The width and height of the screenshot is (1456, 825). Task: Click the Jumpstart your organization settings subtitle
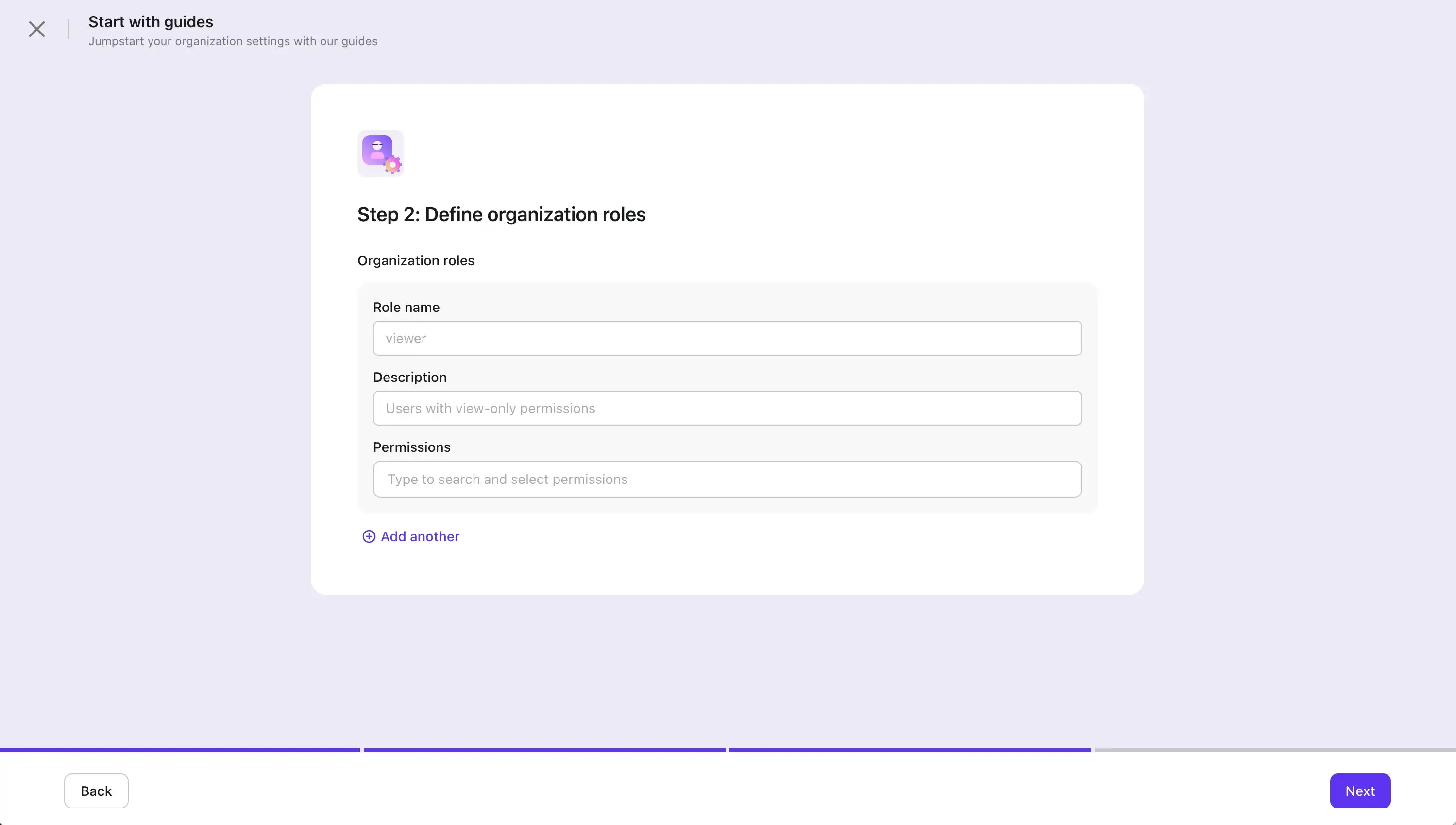pos(233,41)
